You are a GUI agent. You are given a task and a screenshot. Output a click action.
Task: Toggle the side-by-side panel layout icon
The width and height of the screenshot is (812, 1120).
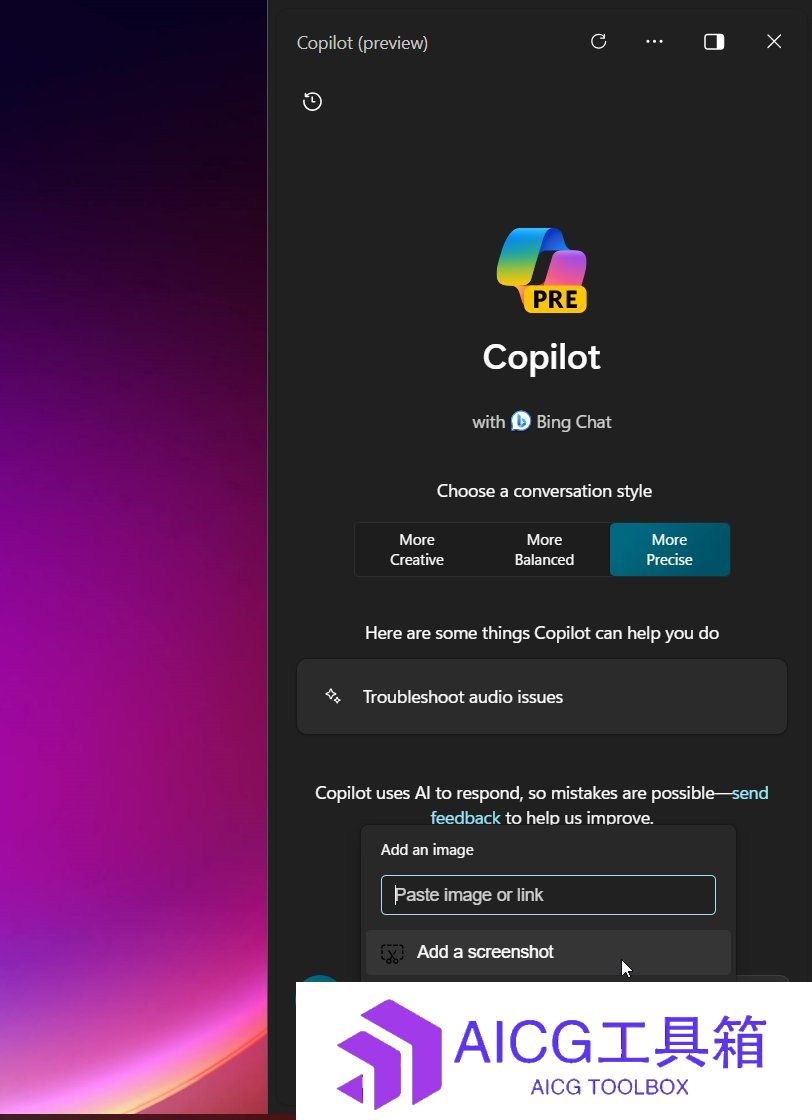pyautogui.click(x=714, y=42)
